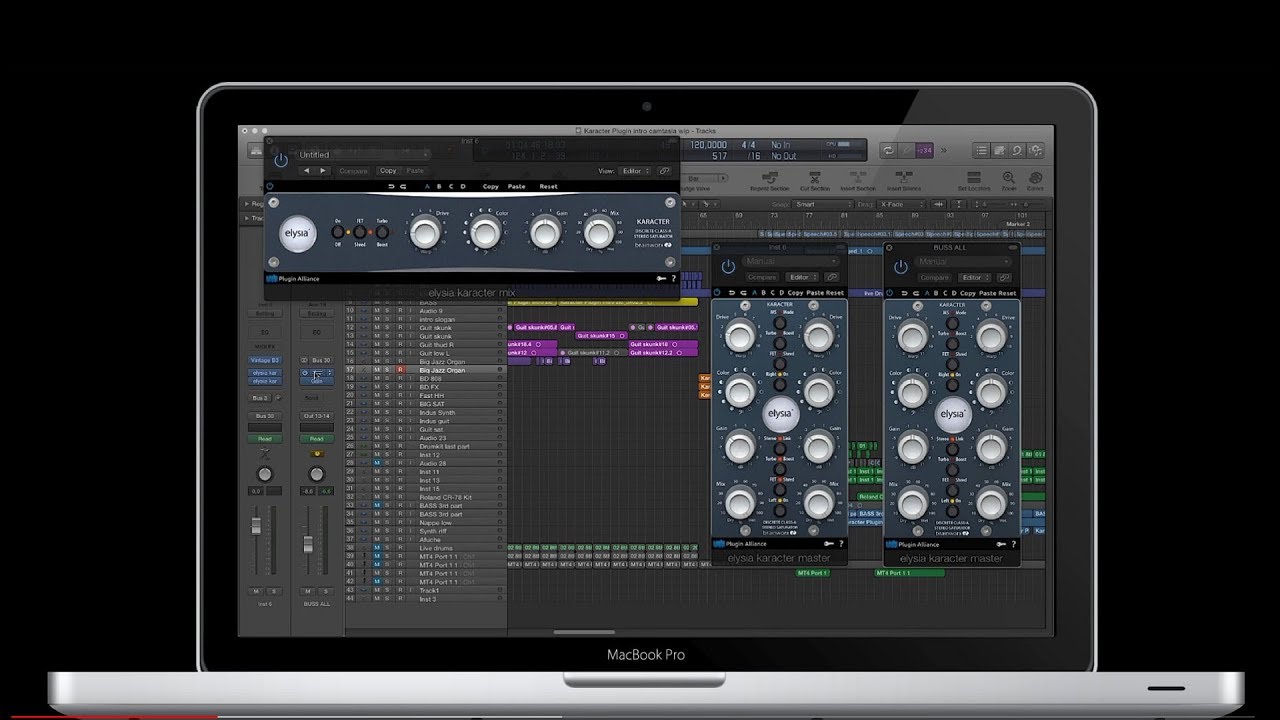
Task: Click the Zoom toolbar icon
Action: pyautogui.click(x=1009, y=177)
